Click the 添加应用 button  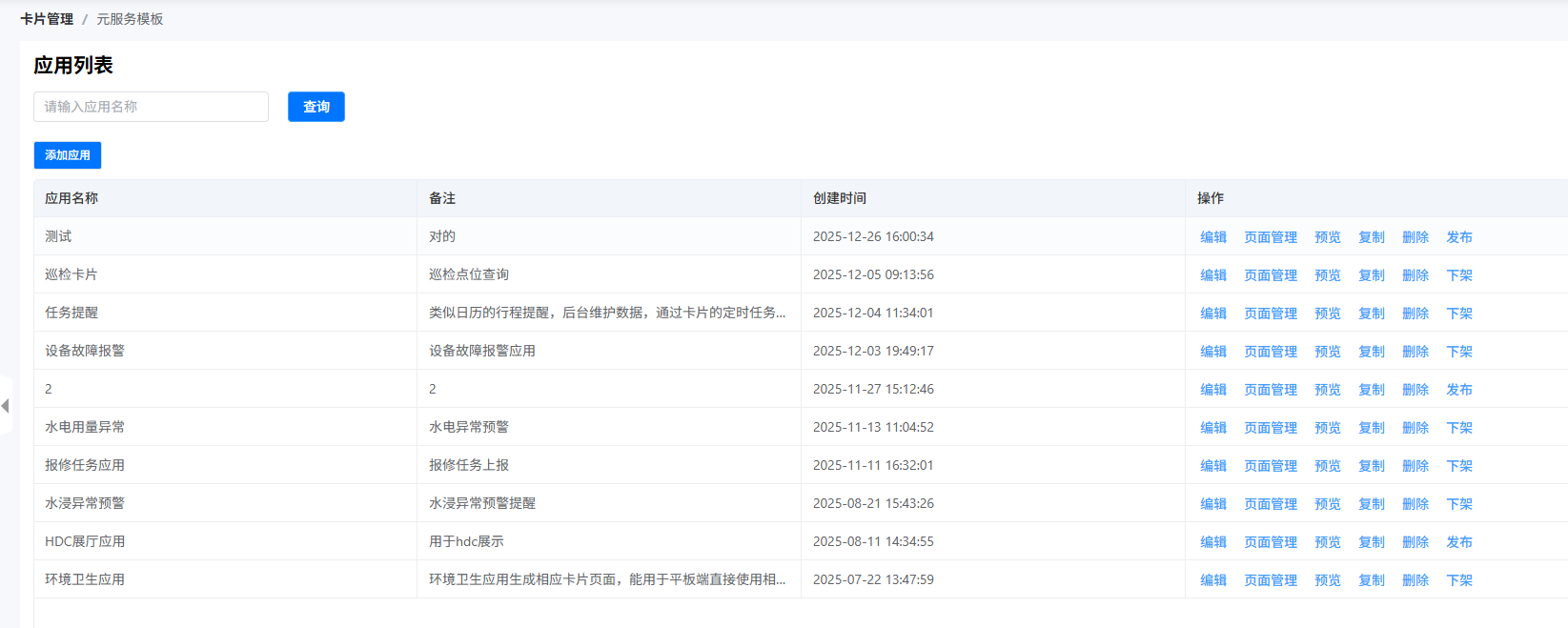pos(68,155)
